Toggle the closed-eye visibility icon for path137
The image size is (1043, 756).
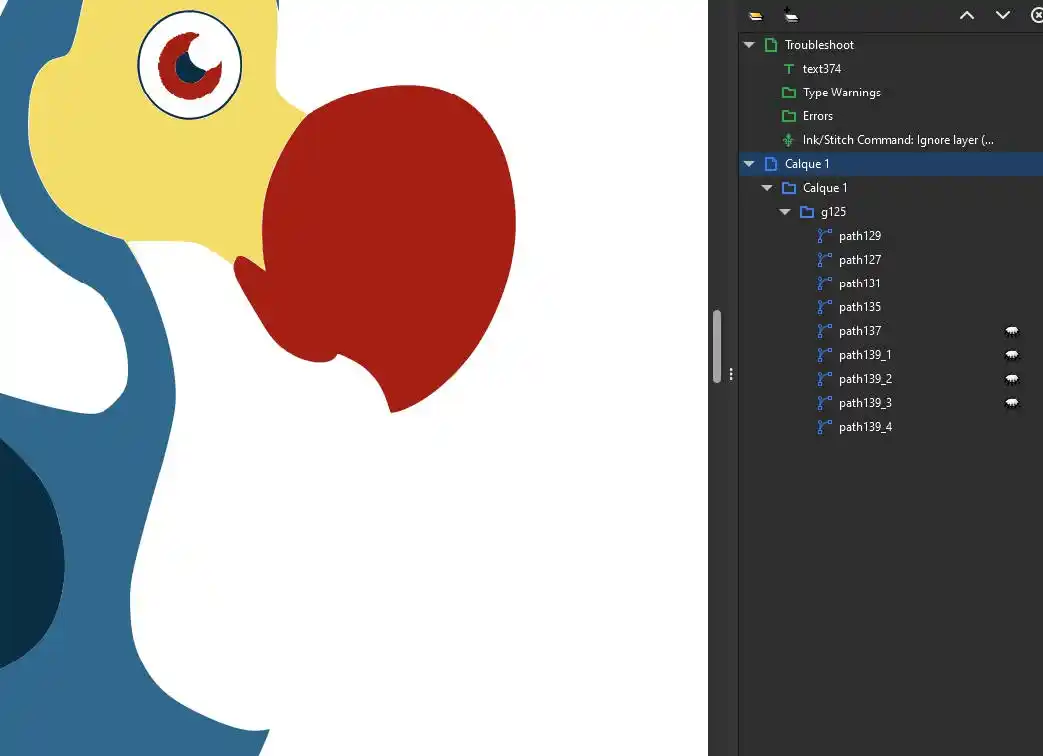[x=1011, y=331]
